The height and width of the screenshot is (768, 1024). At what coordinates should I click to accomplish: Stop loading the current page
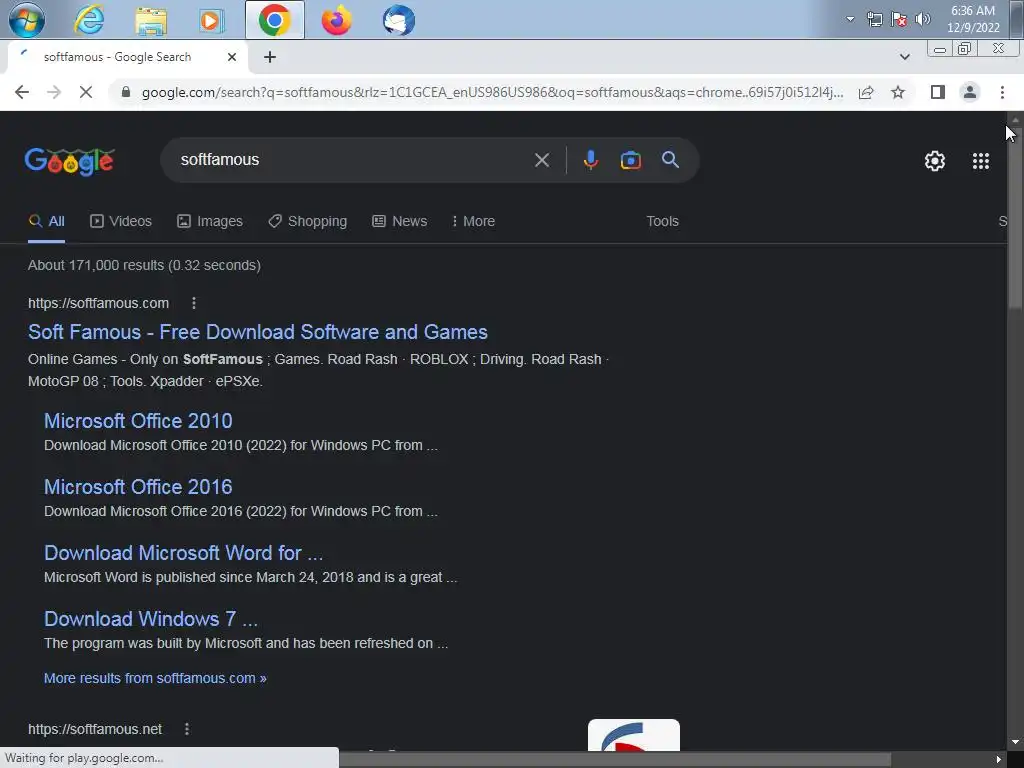[86, 92]
